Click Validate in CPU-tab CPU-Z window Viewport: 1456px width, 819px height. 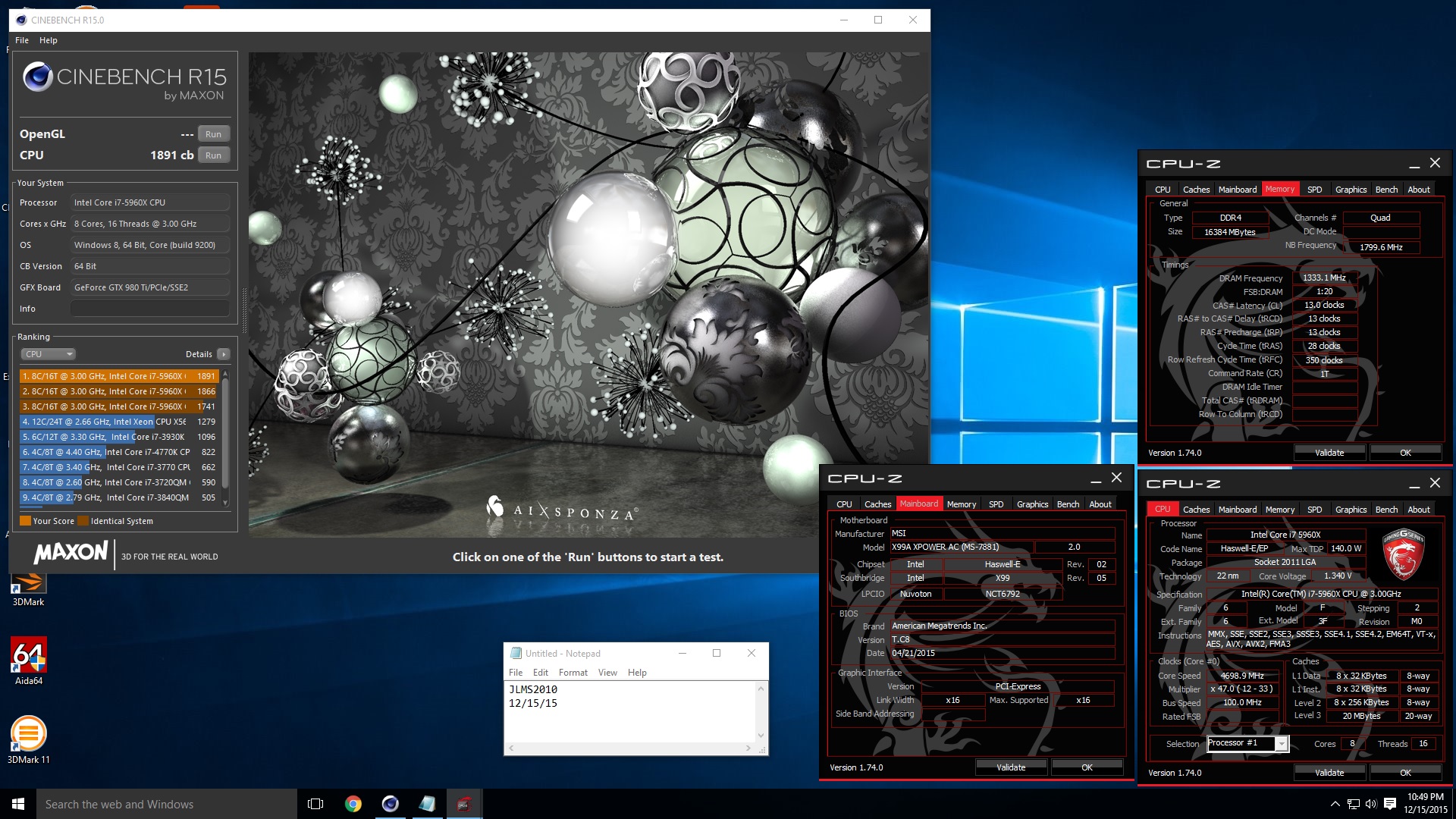[1329, 773]
